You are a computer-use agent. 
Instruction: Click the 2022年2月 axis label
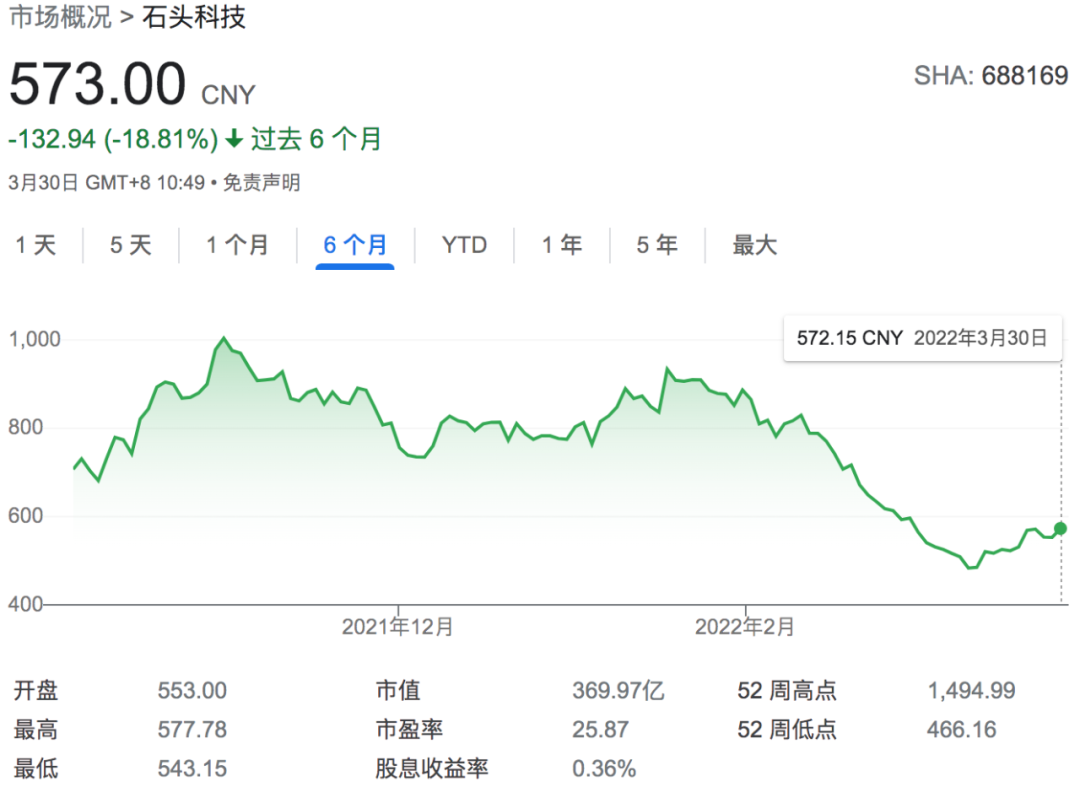coord(745,627)
